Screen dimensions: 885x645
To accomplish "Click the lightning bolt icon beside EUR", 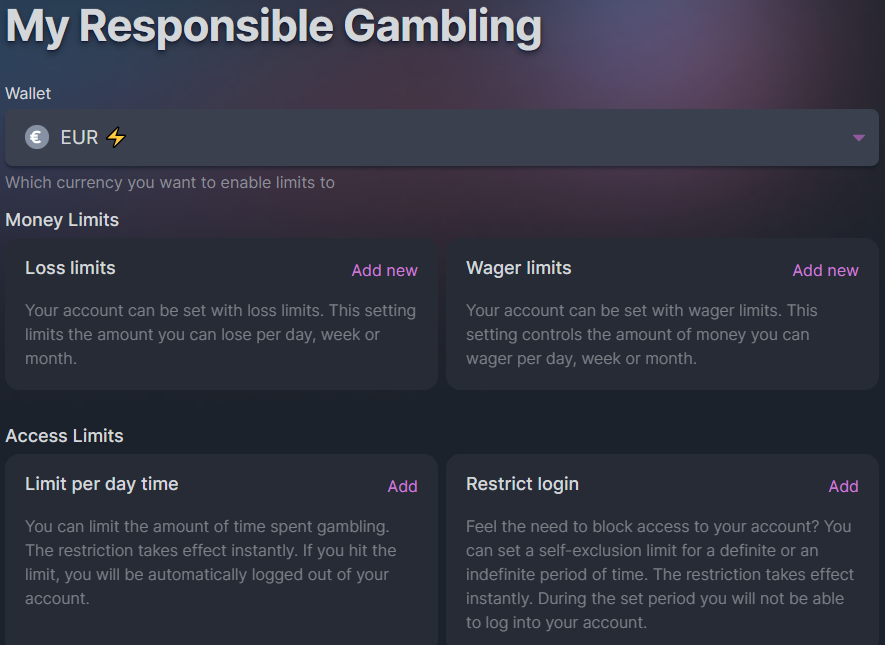I will pyautogui.click(x=116, y=138).
